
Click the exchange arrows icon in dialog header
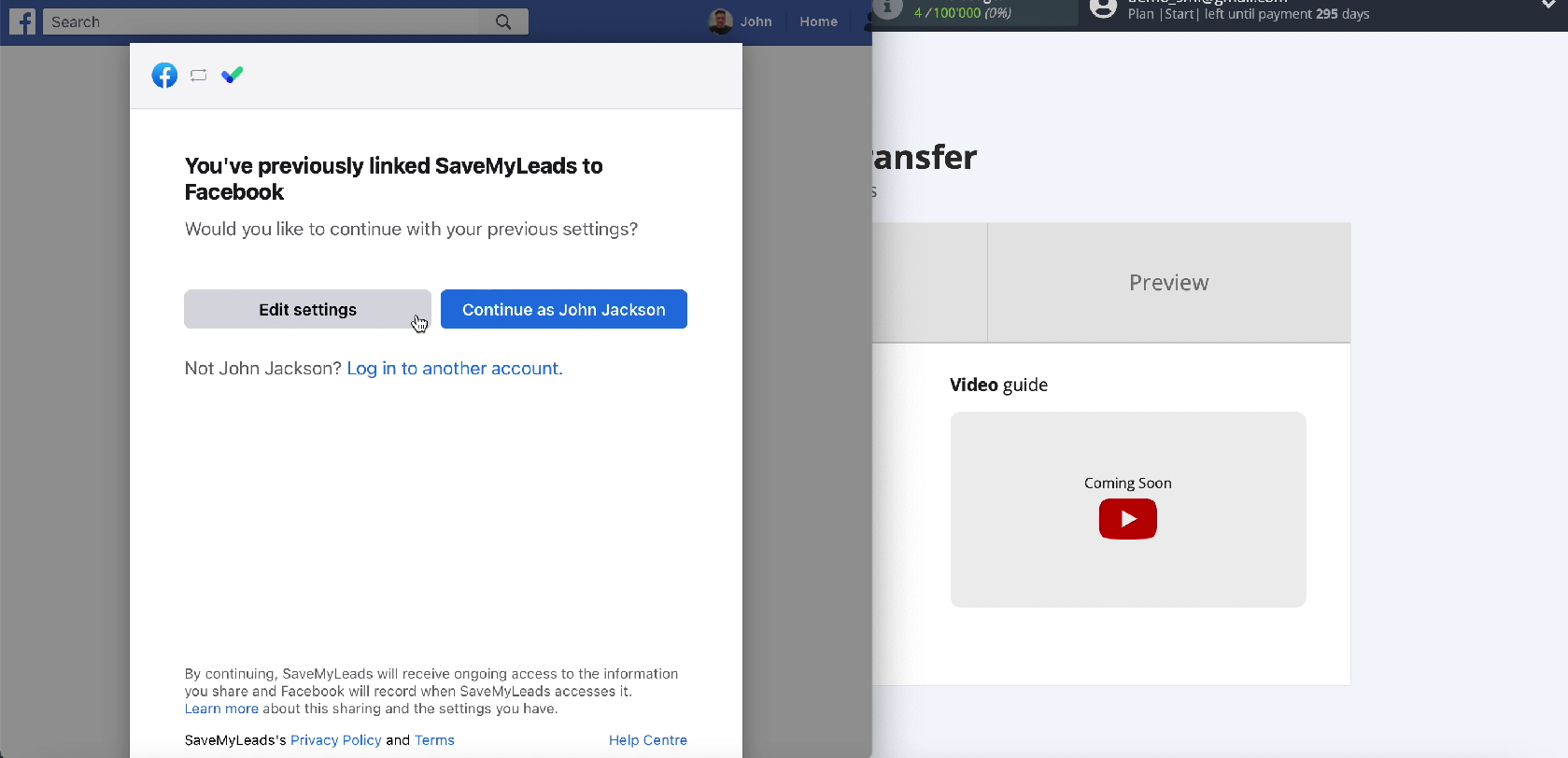click(198, 76)
